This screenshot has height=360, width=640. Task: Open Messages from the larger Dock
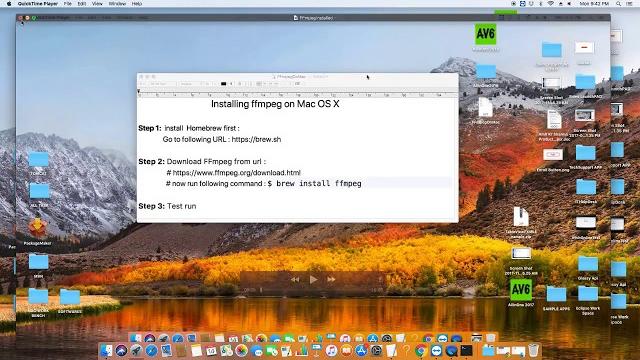point(256,350)
